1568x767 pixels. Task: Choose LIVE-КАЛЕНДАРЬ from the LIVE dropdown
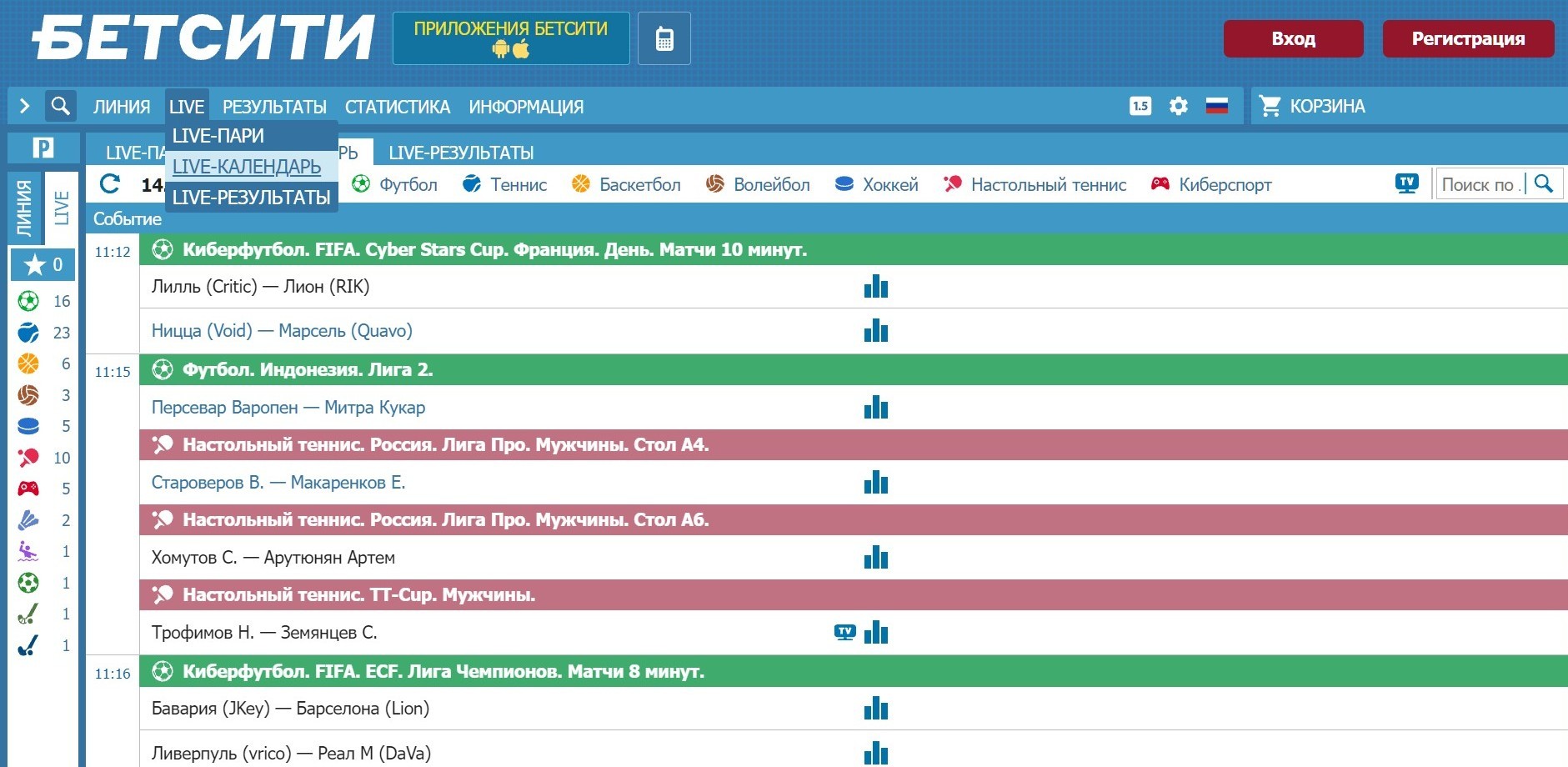252,167
